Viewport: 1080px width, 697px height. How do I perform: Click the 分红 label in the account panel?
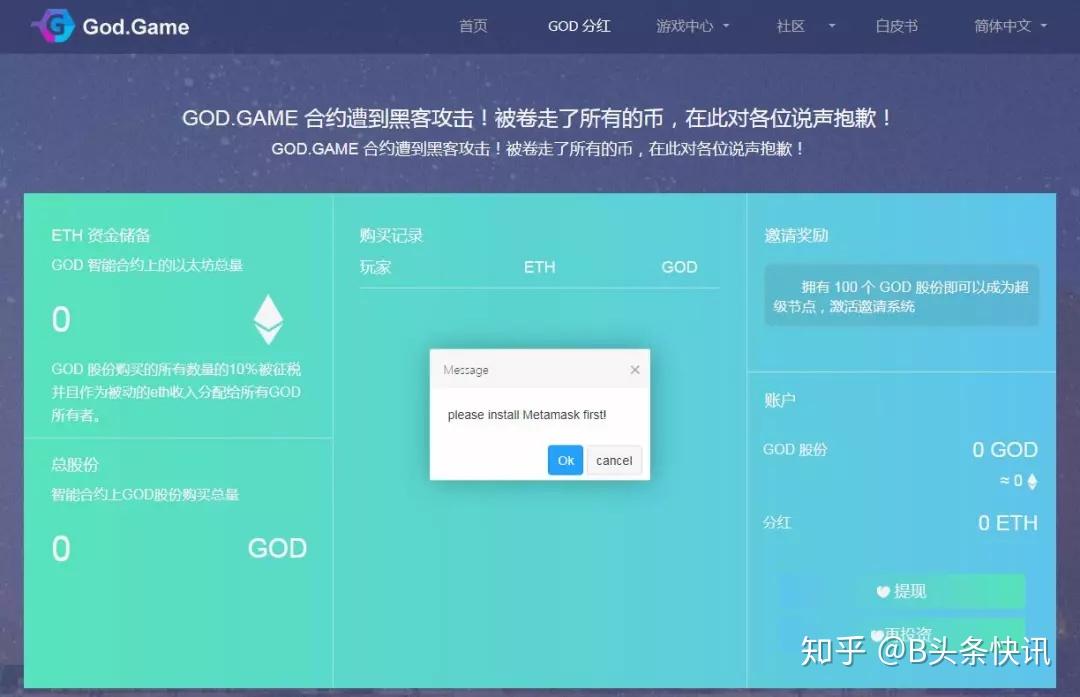(x=777, y=523)
